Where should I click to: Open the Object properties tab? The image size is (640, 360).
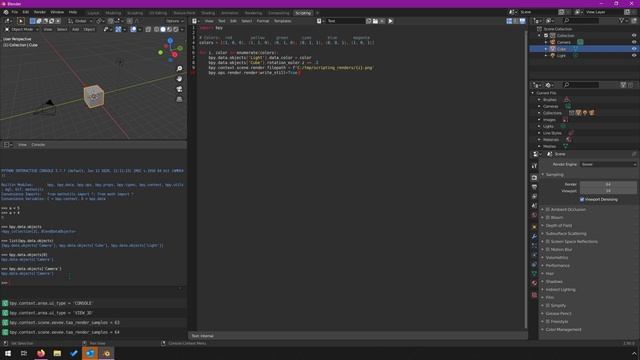[x=534, y=227]
